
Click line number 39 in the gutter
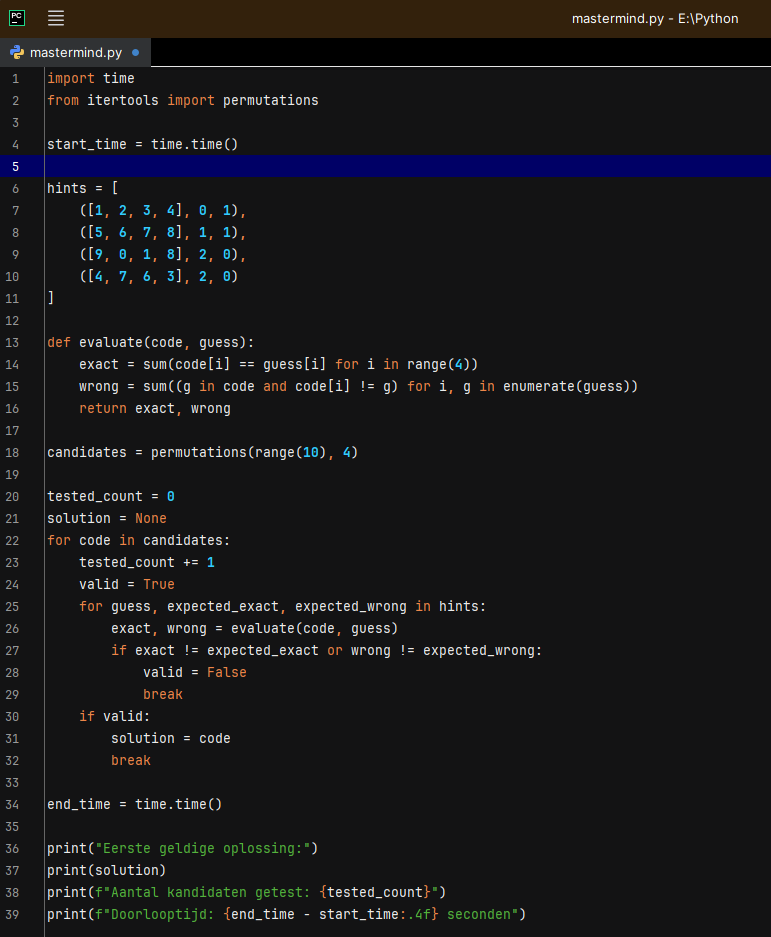(x=15, y=914)
